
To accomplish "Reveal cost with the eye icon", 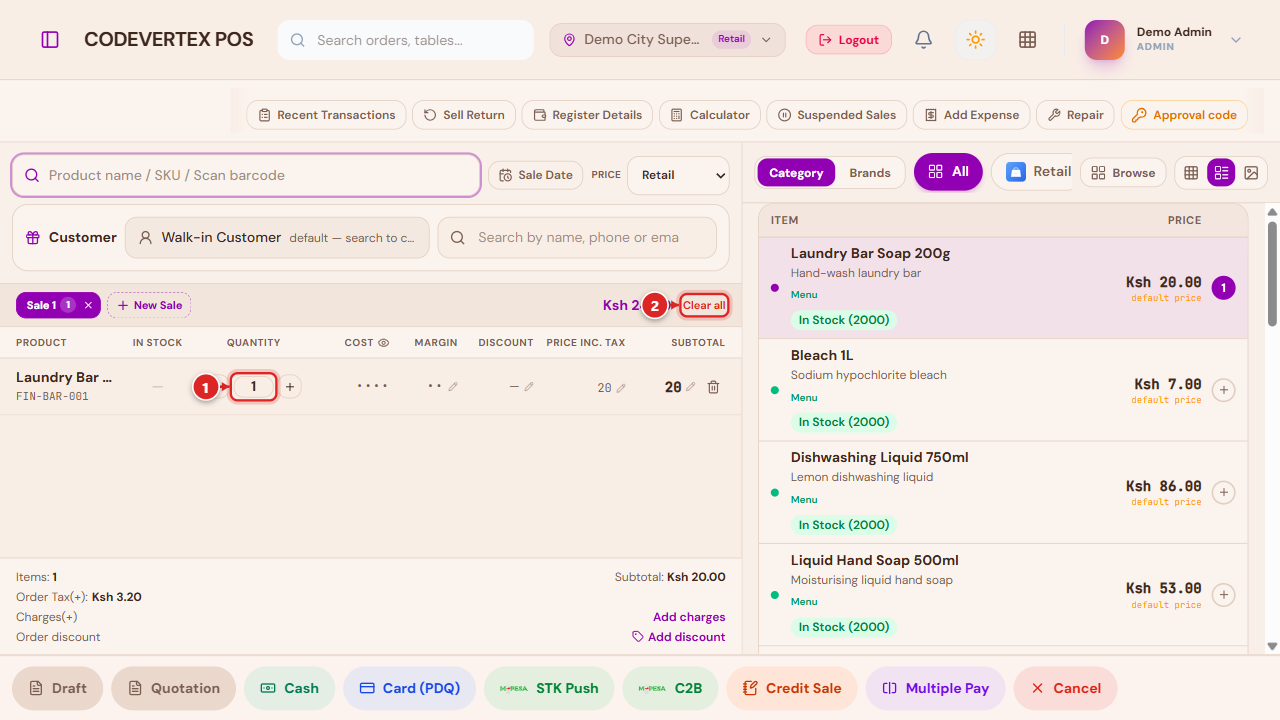I will 383,343.
